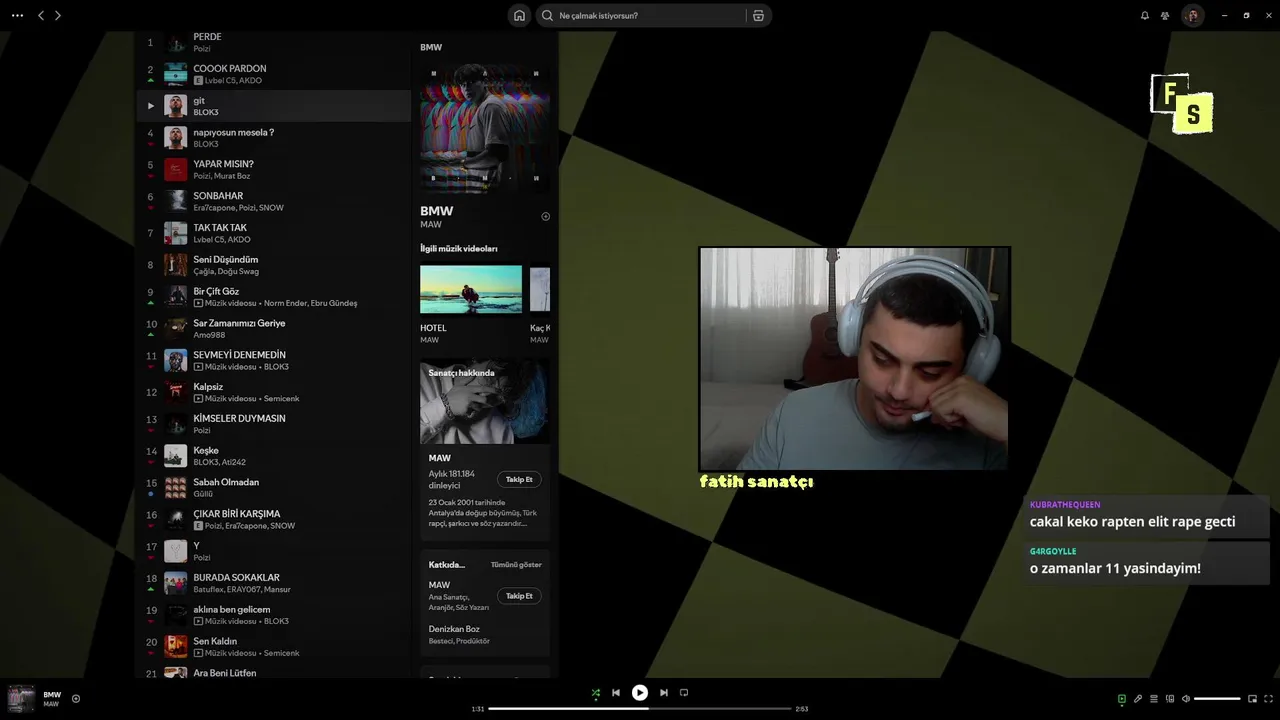Skip to the next track
Image resolution: width=1280 pixels, height=720 pixels.
coord(663,692)
